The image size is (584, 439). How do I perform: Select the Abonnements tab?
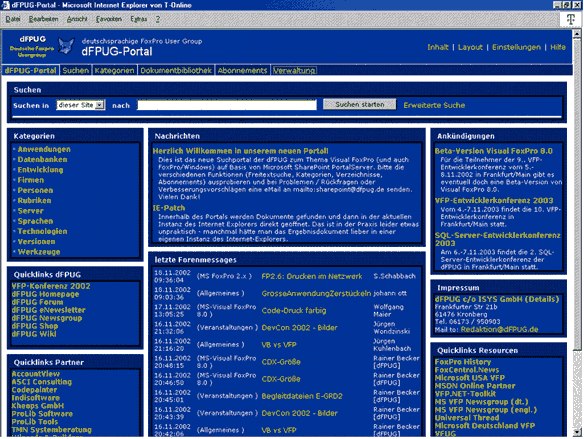click(242, 70)
